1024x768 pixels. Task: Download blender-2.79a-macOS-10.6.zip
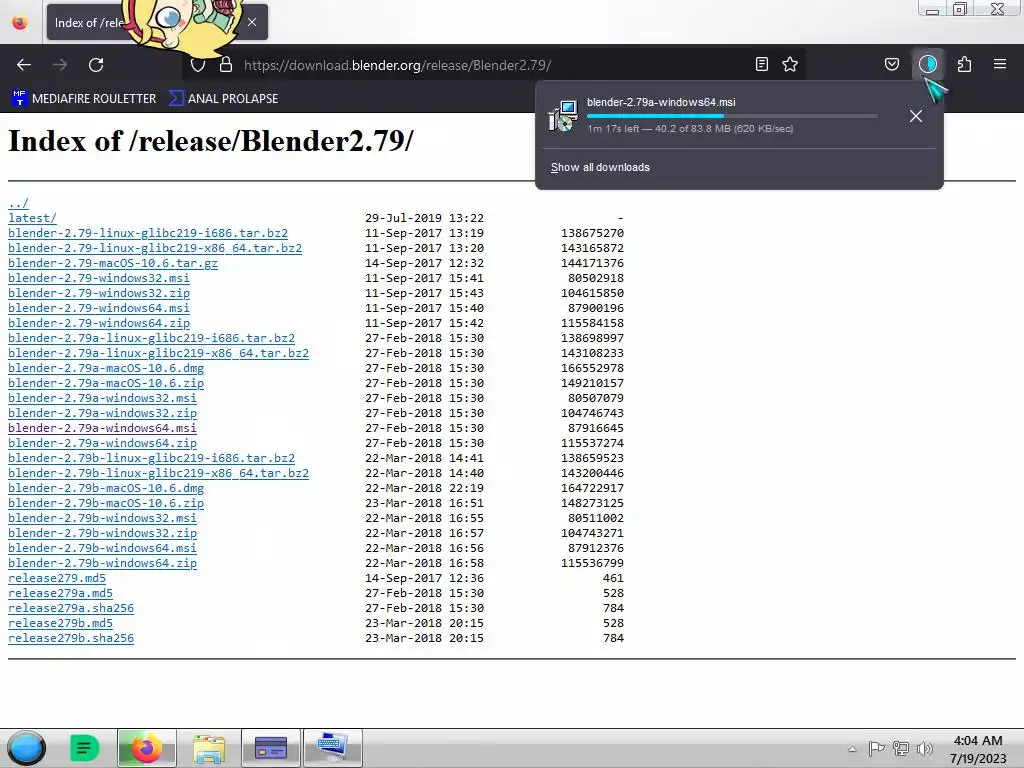pyautogui.click(x=106, y=383)
